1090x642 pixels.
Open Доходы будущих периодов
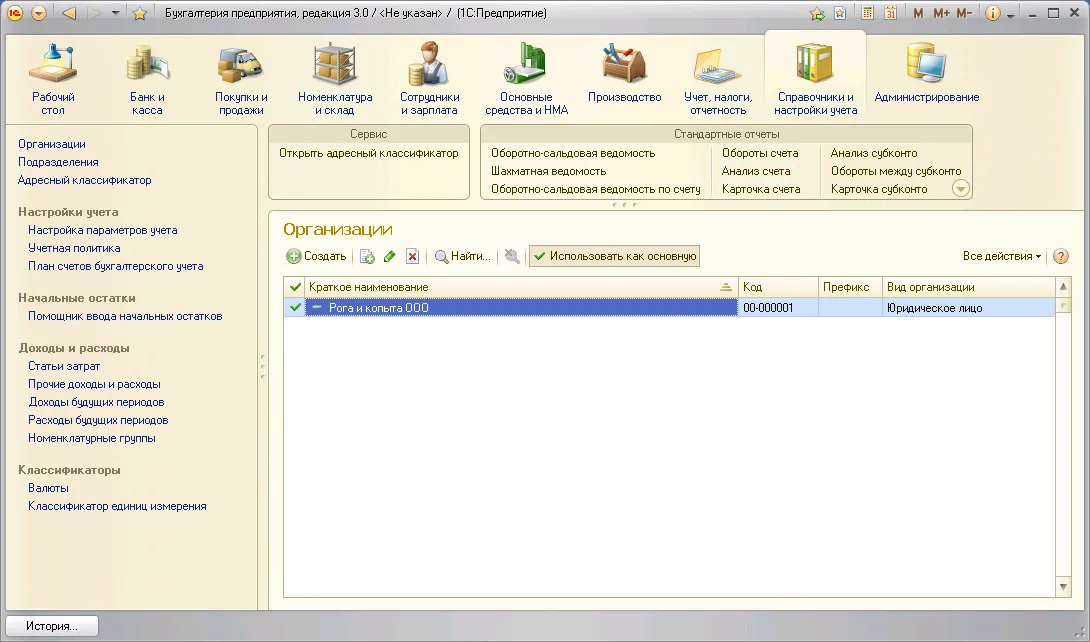[97, 402]
